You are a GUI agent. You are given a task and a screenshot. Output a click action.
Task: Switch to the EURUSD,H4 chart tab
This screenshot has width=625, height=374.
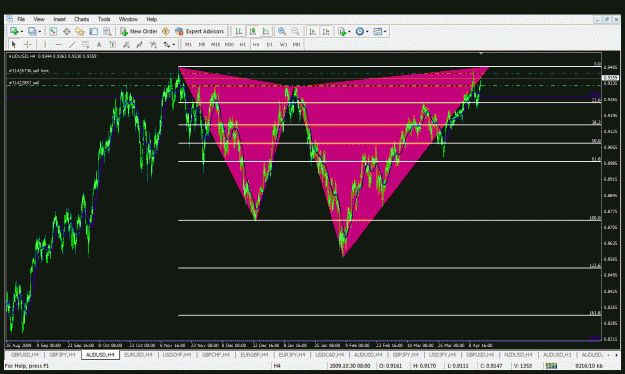click(138, 354)
